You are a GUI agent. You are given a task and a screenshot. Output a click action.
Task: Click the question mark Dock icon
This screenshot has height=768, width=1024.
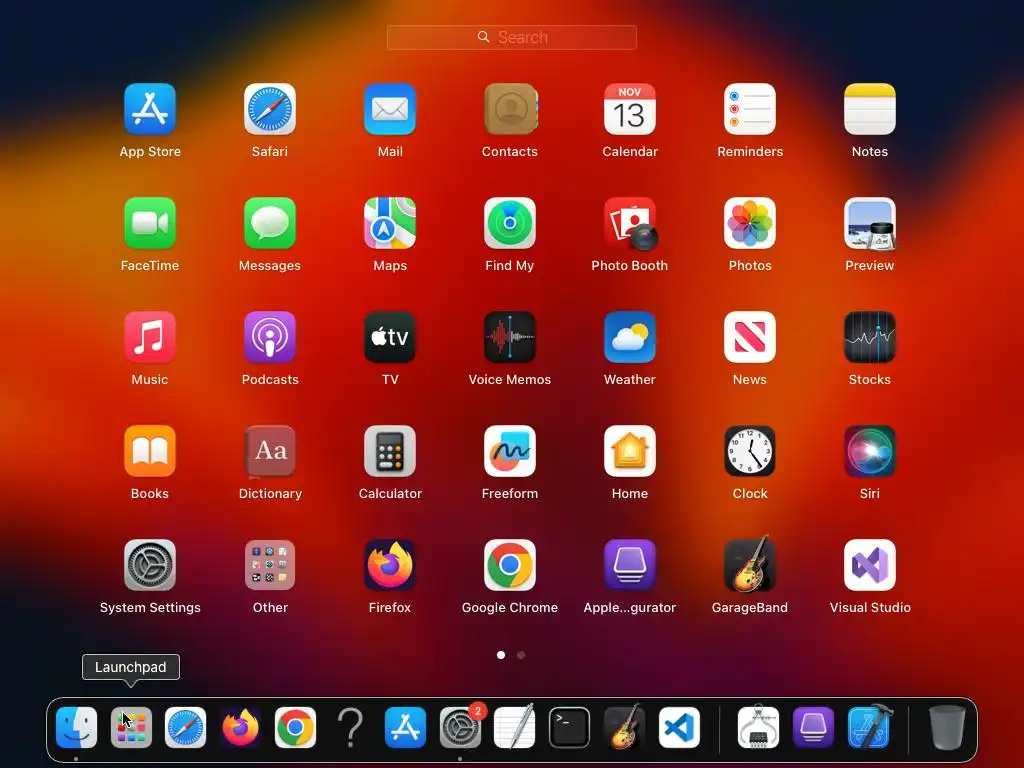point(350,728)
